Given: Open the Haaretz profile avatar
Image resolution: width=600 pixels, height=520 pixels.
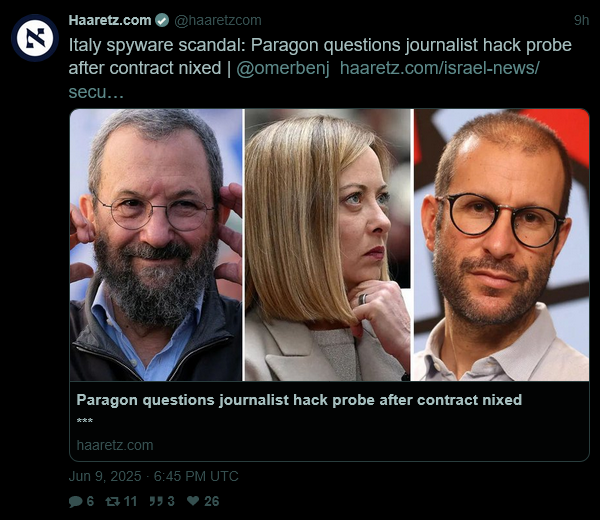Looking at the screenshot, I should pyautogui.click(x=35, y=38).
